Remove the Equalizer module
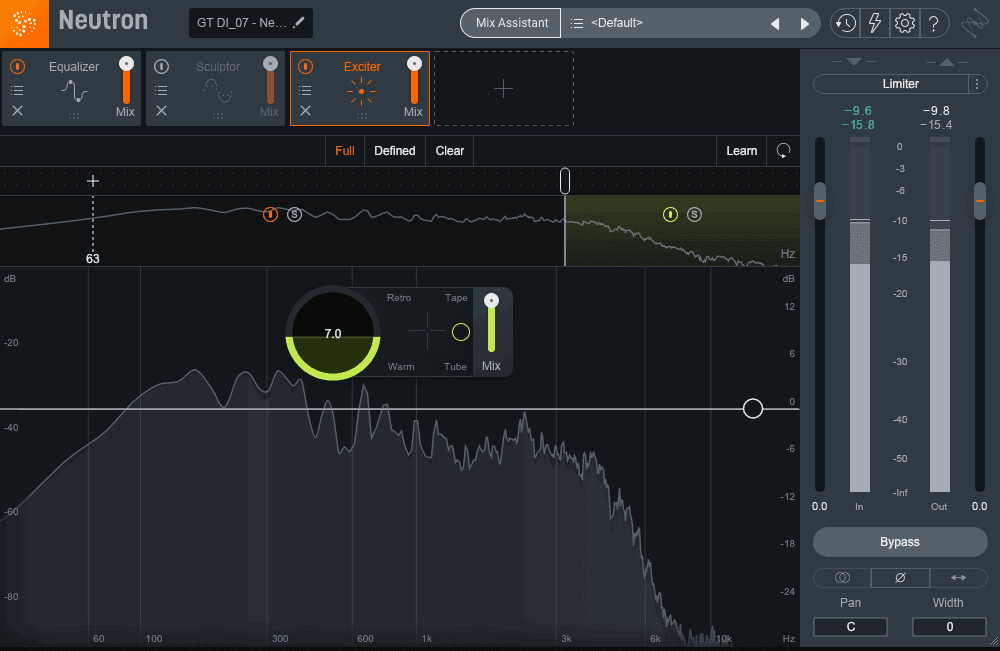1000x651 pixels. tap(18, 111)
